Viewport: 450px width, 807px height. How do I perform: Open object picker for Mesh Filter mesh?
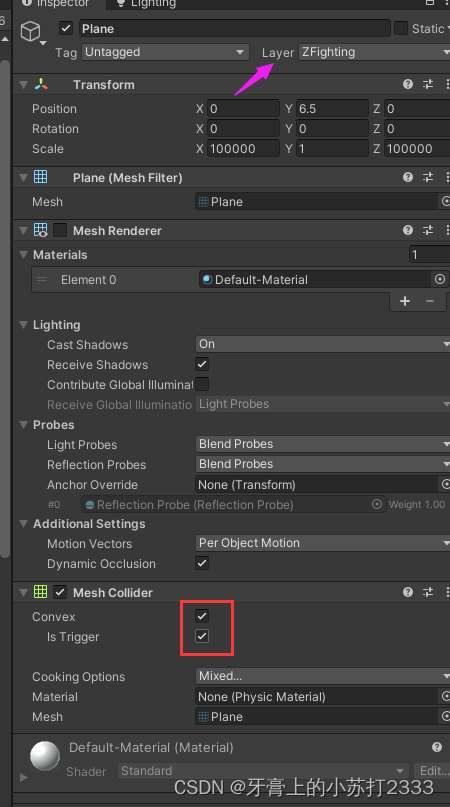pos(445,202)
